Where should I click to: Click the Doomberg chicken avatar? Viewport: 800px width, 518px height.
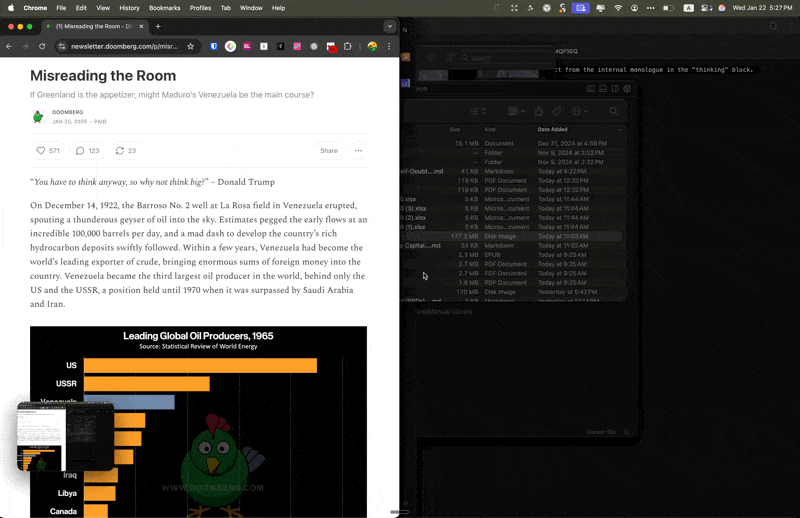pos(38,117)
